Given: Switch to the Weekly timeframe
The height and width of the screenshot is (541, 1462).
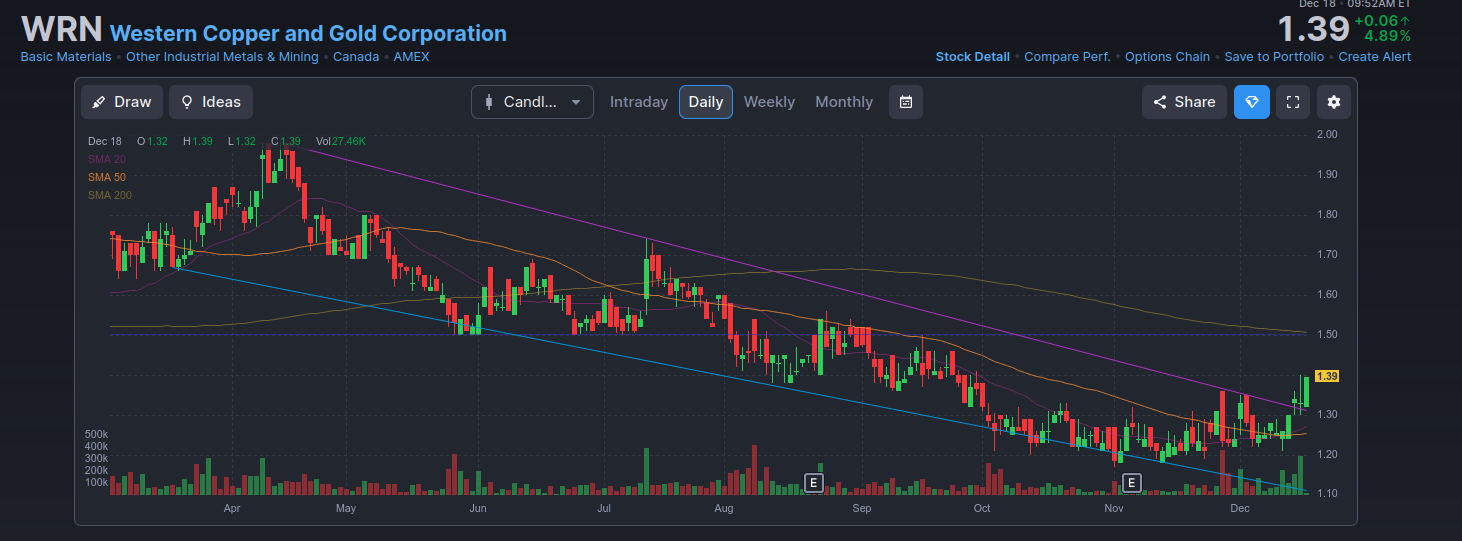Looking at the screenshot, I should coord(769,102).
